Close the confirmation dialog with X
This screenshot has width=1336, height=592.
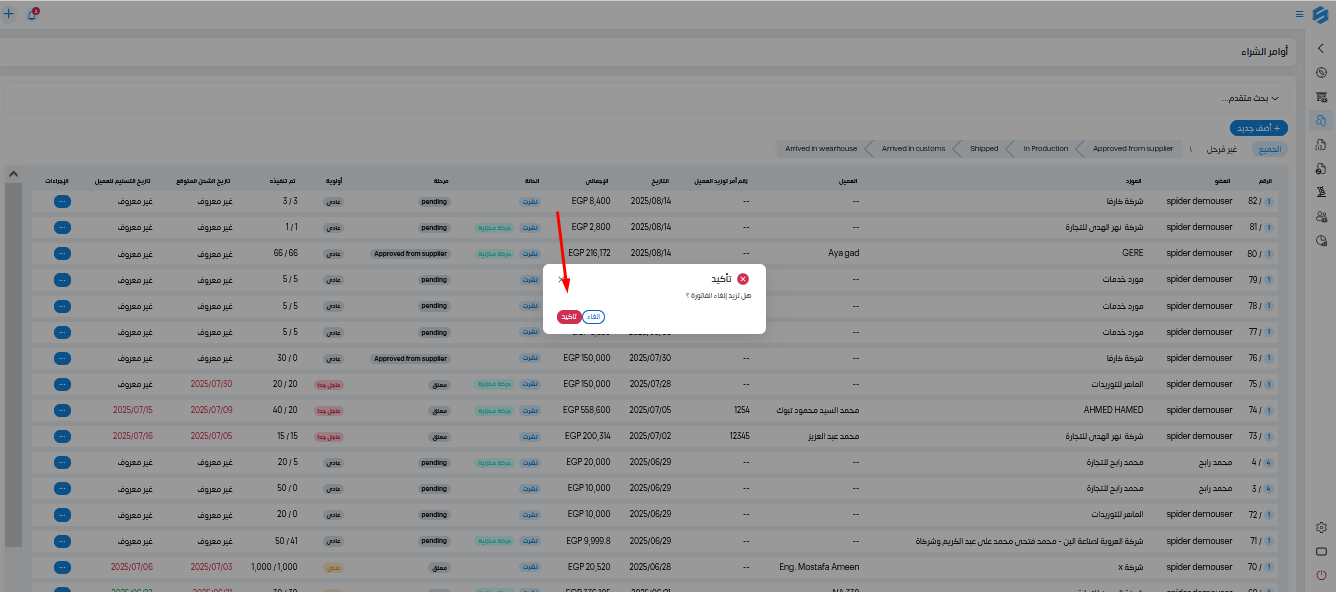(x=560, y=279)
